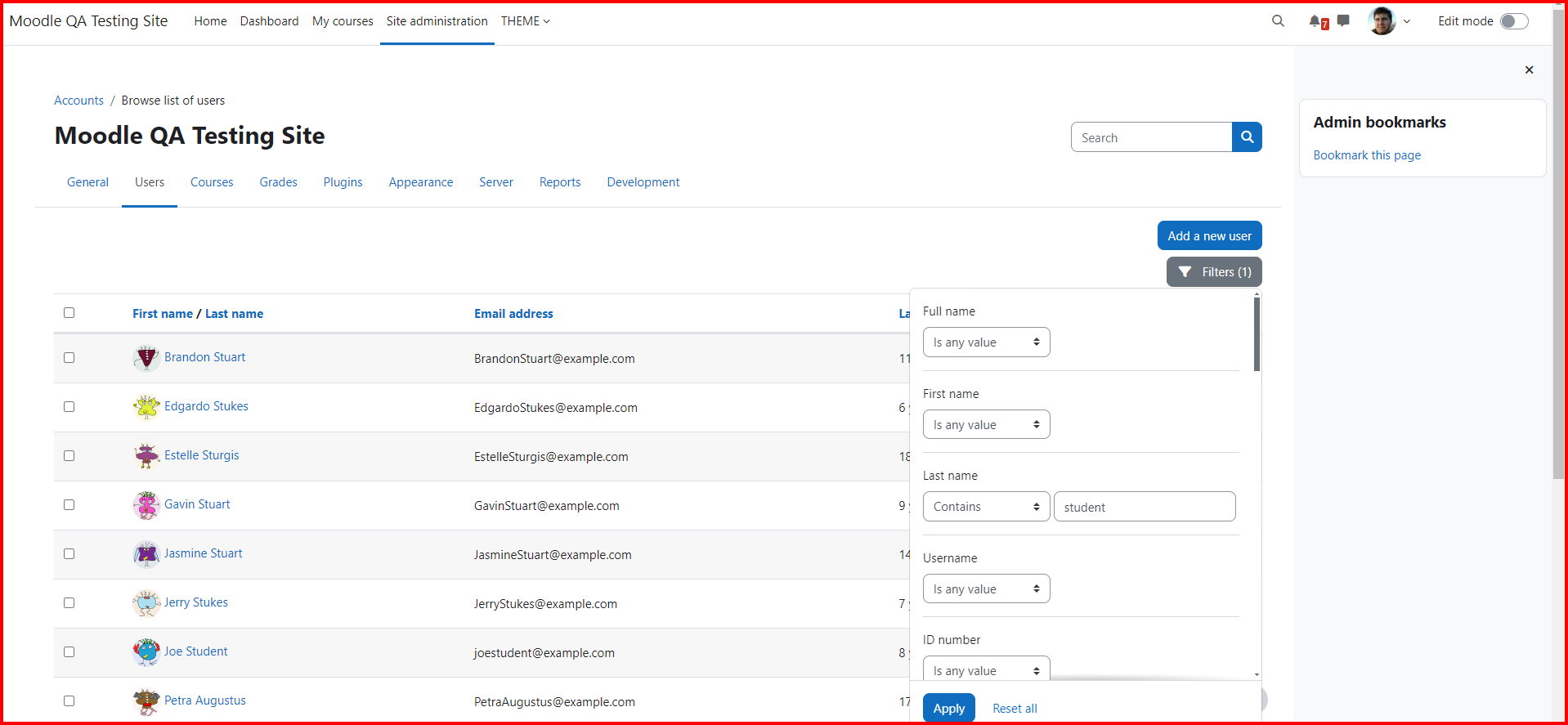Open the messaging speech bubble icon

pos(1343,21)
